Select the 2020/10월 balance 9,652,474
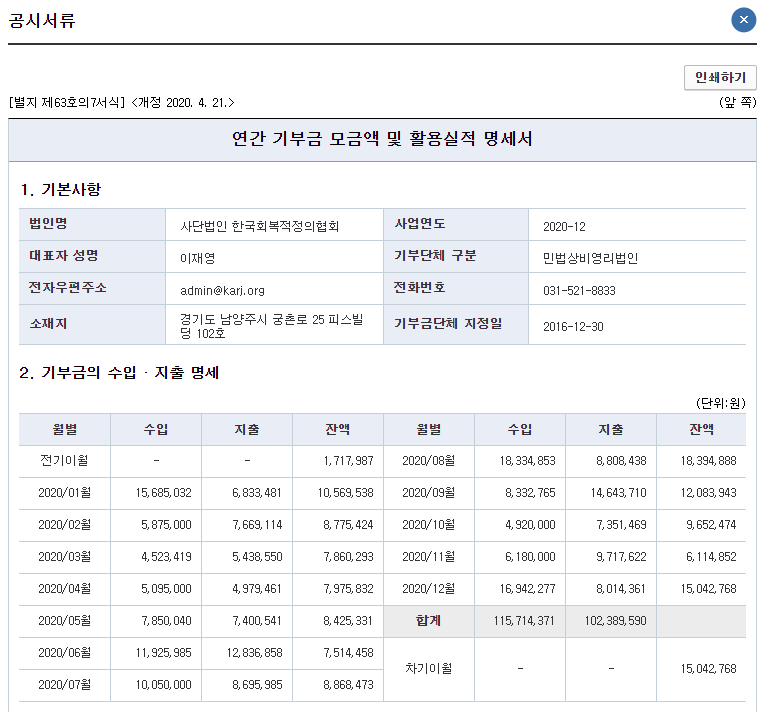Screen dimensions: 767x712 [711, 525]
